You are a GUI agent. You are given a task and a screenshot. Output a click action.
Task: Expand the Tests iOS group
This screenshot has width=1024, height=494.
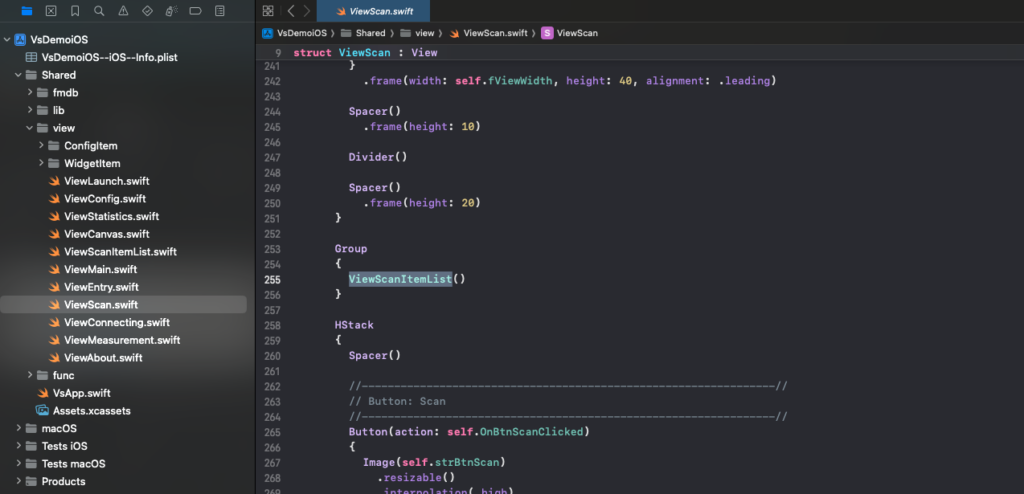18,446
